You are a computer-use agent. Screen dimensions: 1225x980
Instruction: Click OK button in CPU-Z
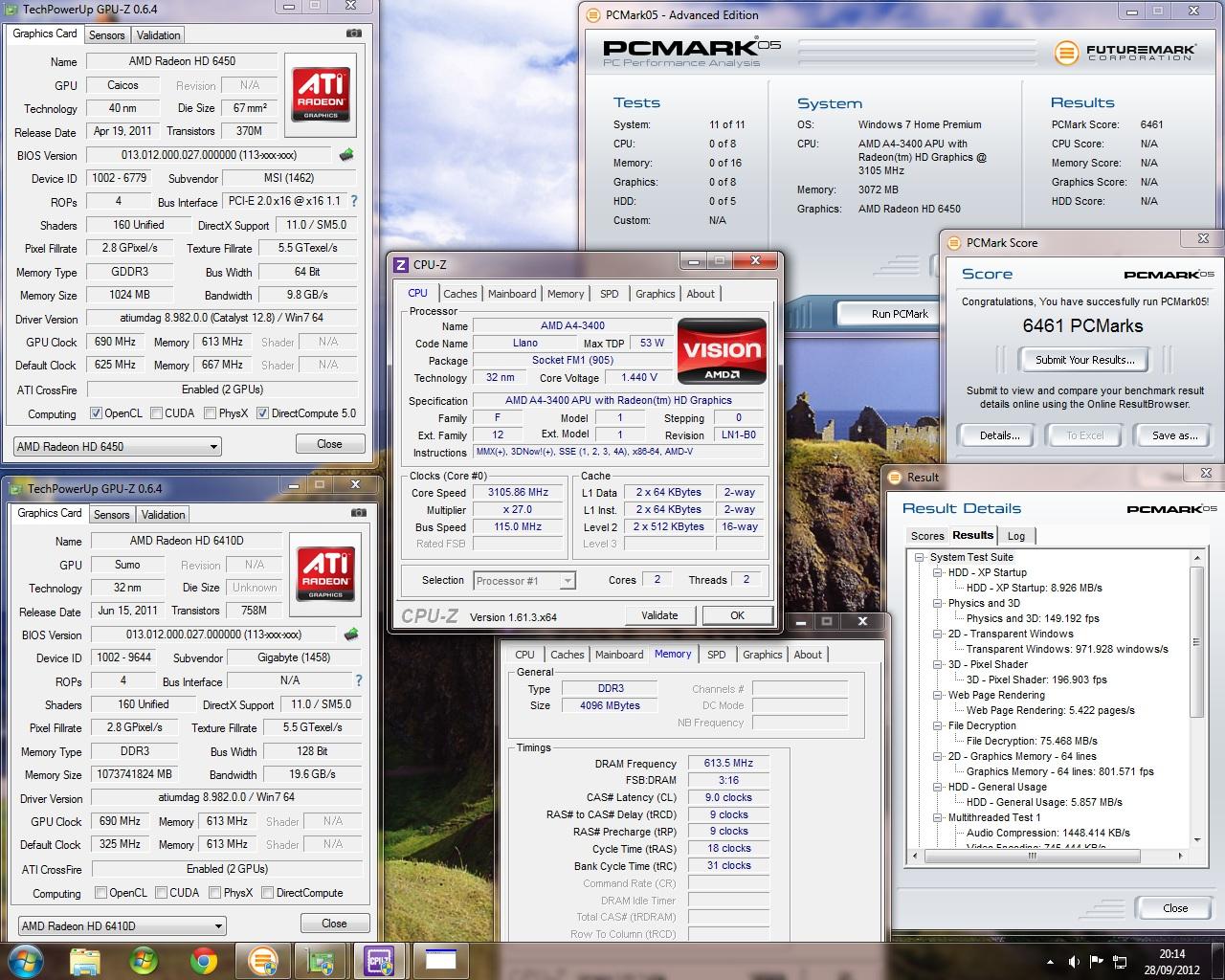737,615
